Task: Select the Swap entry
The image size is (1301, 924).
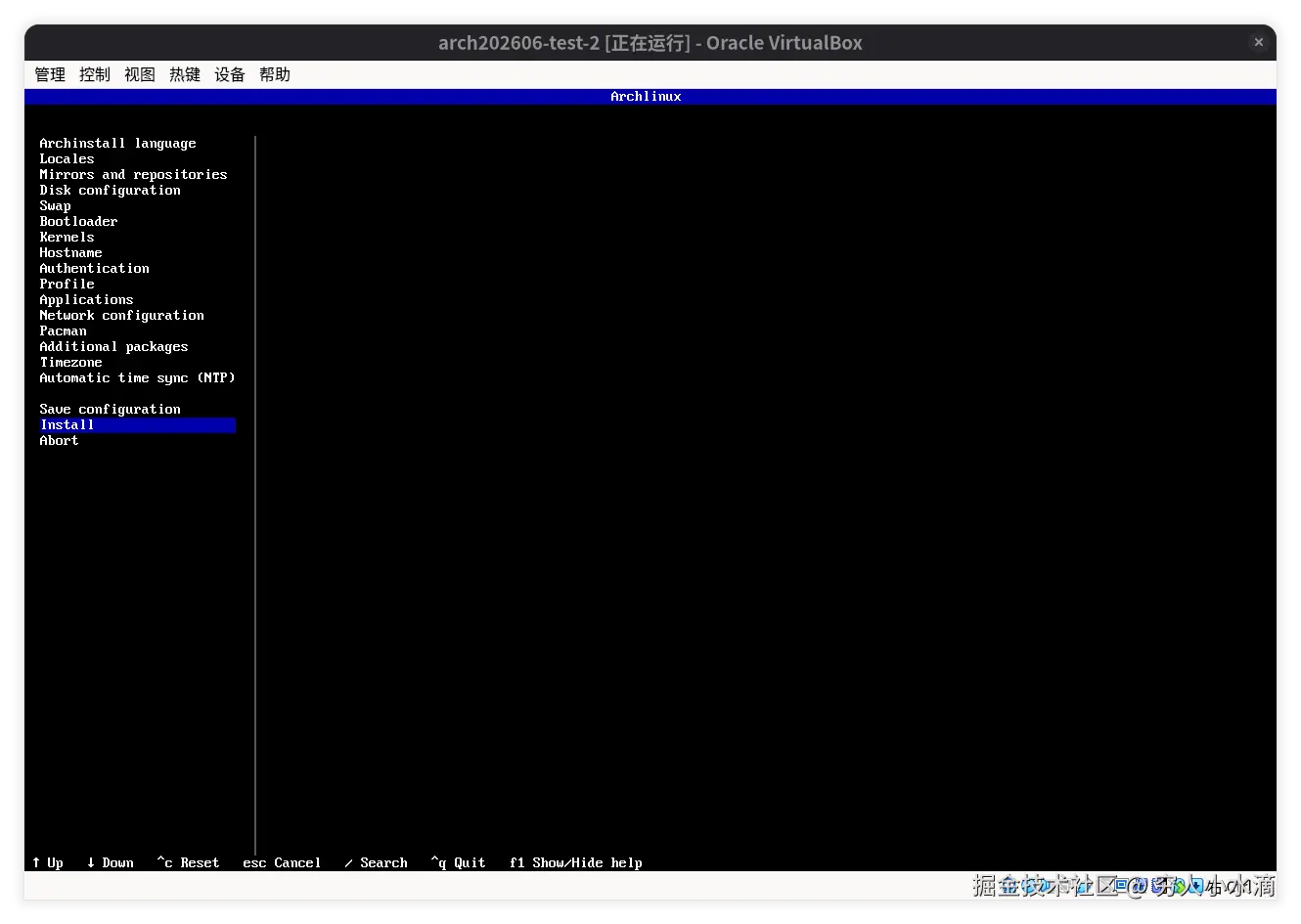Action: click(x=55, y=206)
